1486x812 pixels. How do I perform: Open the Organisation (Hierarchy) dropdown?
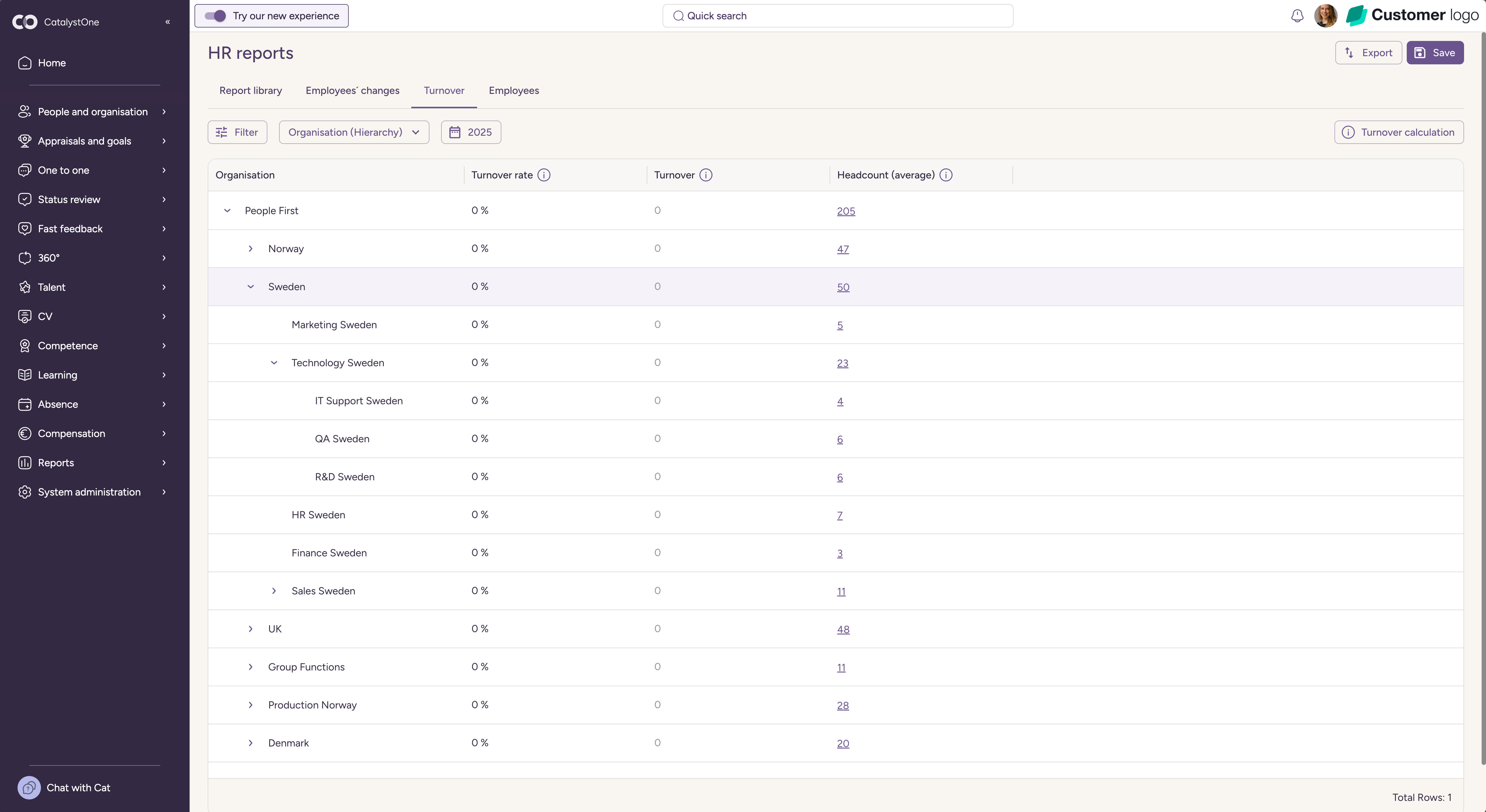click(354, 132)
